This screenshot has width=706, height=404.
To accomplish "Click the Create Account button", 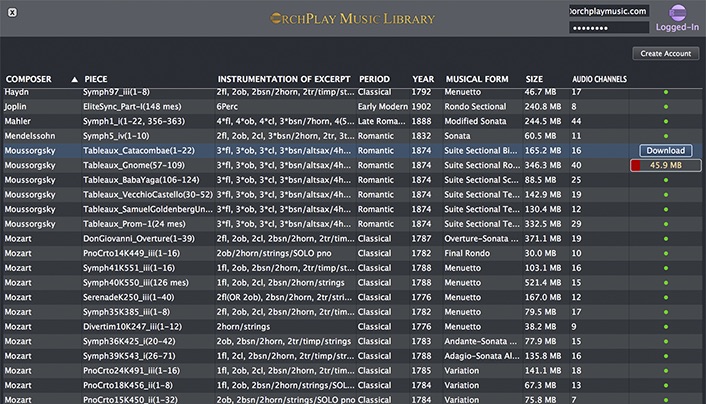I will [x=665, y=54].
